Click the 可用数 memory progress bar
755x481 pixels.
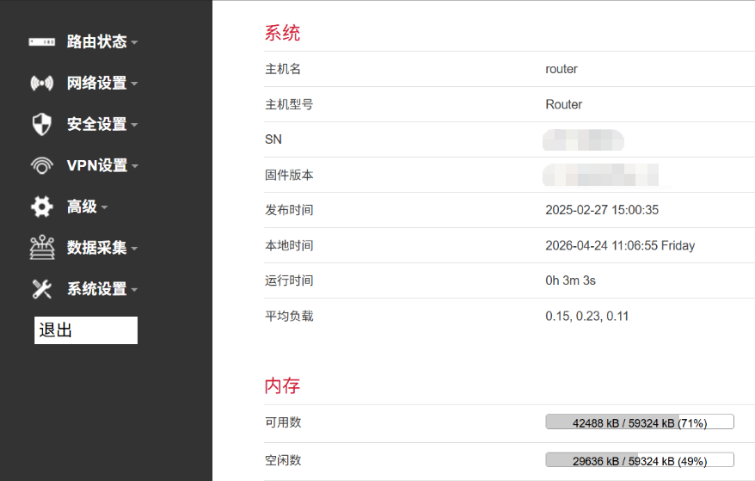639,422
